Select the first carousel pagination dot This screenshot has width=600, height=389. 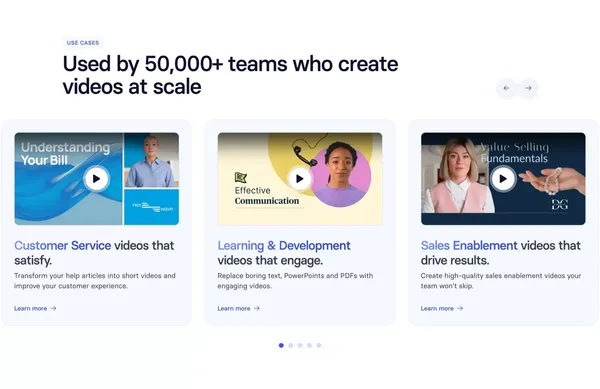click(281, 345)
